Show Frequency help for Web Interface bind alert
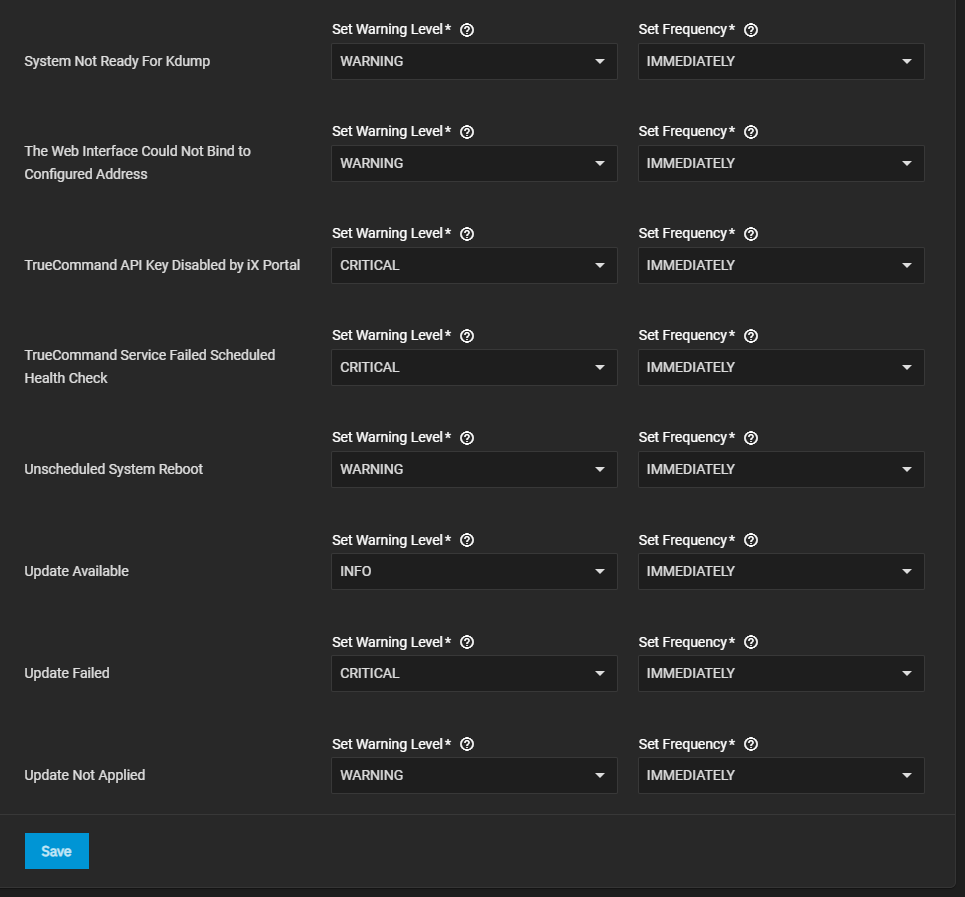This screenshot has width=965, height=897. 751,132
